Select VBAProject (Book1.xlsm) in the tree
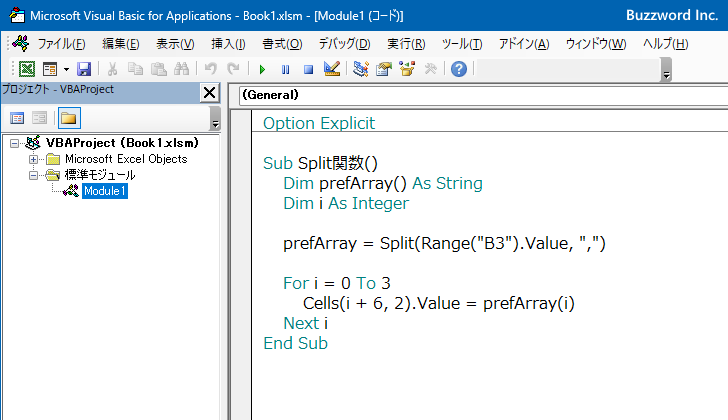The image size is (728, 420). point(122,143)
